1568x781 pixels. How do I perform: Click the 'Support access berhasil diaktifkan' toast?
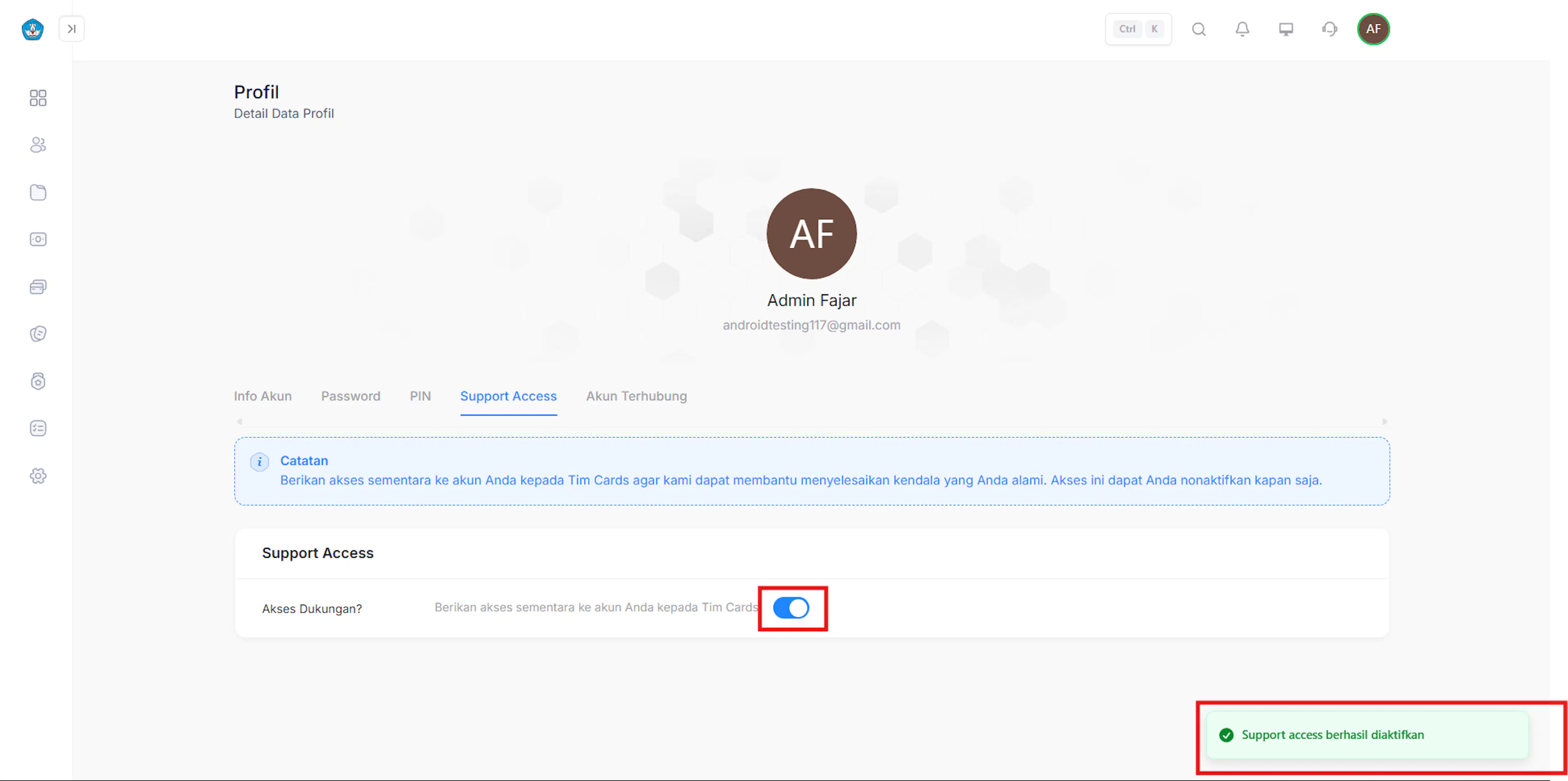tap(1367, 735)
